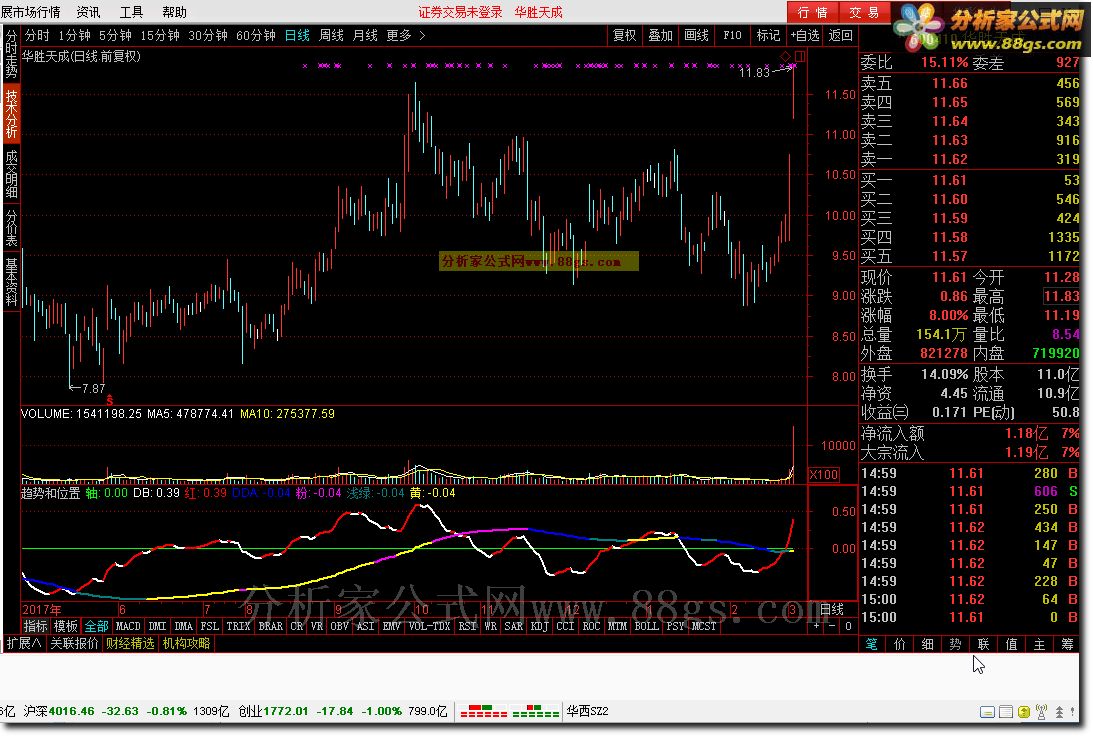Select the 月线 monthly period
1093x736 pixels.
365,36
